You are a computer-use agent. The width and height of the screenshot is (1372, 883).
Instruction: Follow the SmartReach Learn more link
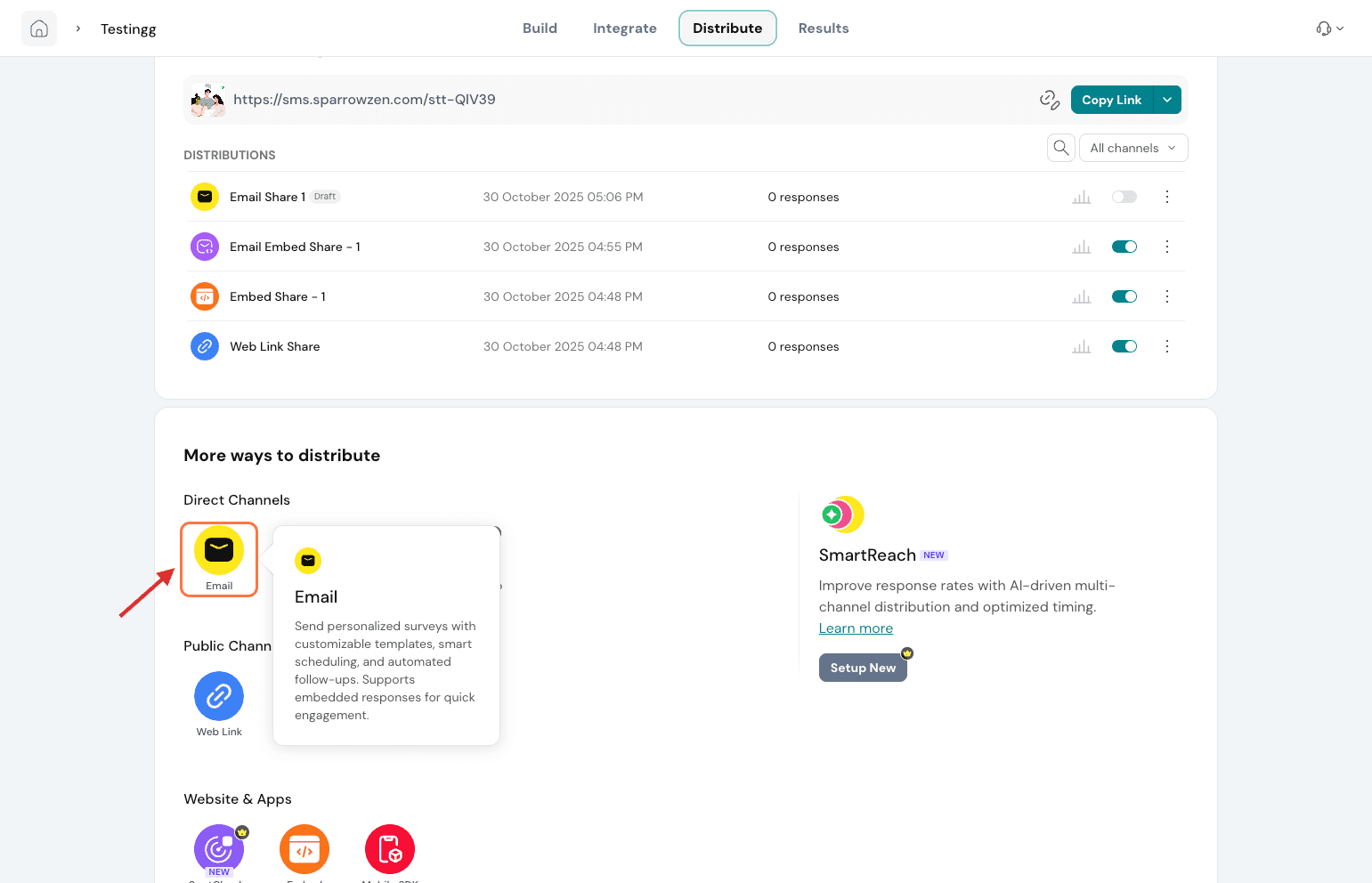pyautogui.click(x=856, y=628)
